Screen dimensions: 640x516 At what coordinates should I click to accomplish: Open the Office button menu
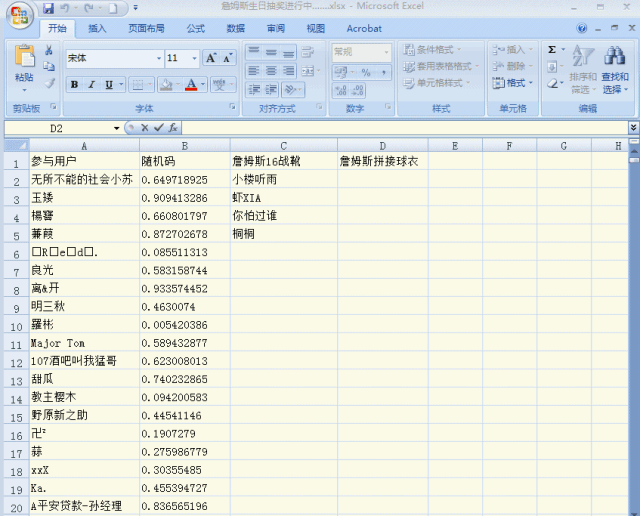20,16
